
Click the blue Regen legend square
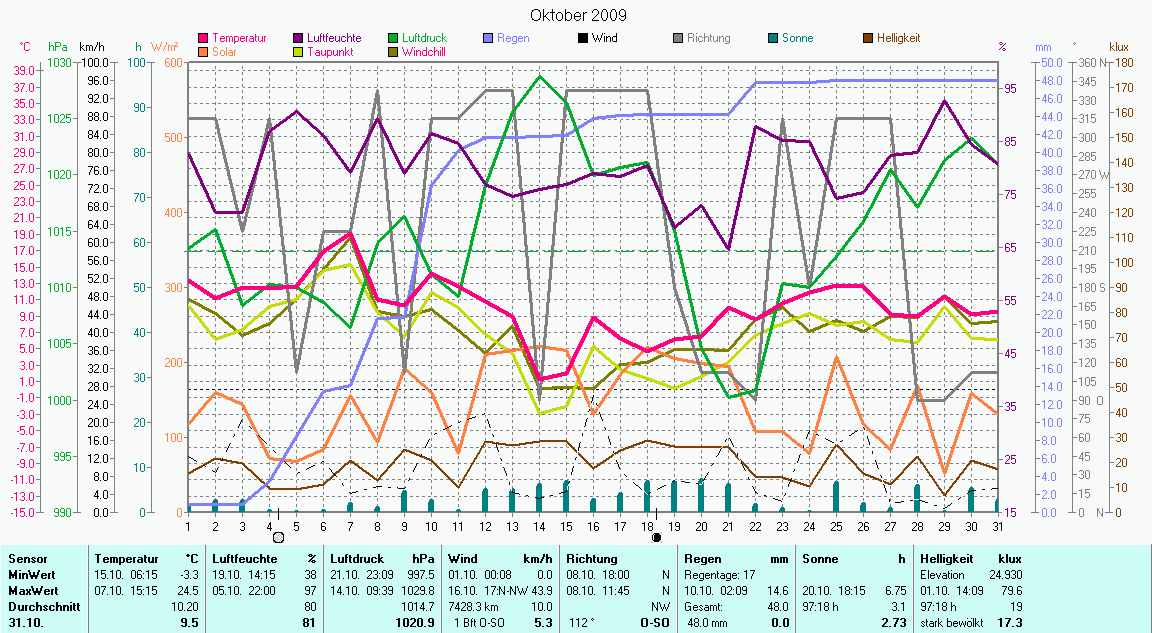click(487, 39)
